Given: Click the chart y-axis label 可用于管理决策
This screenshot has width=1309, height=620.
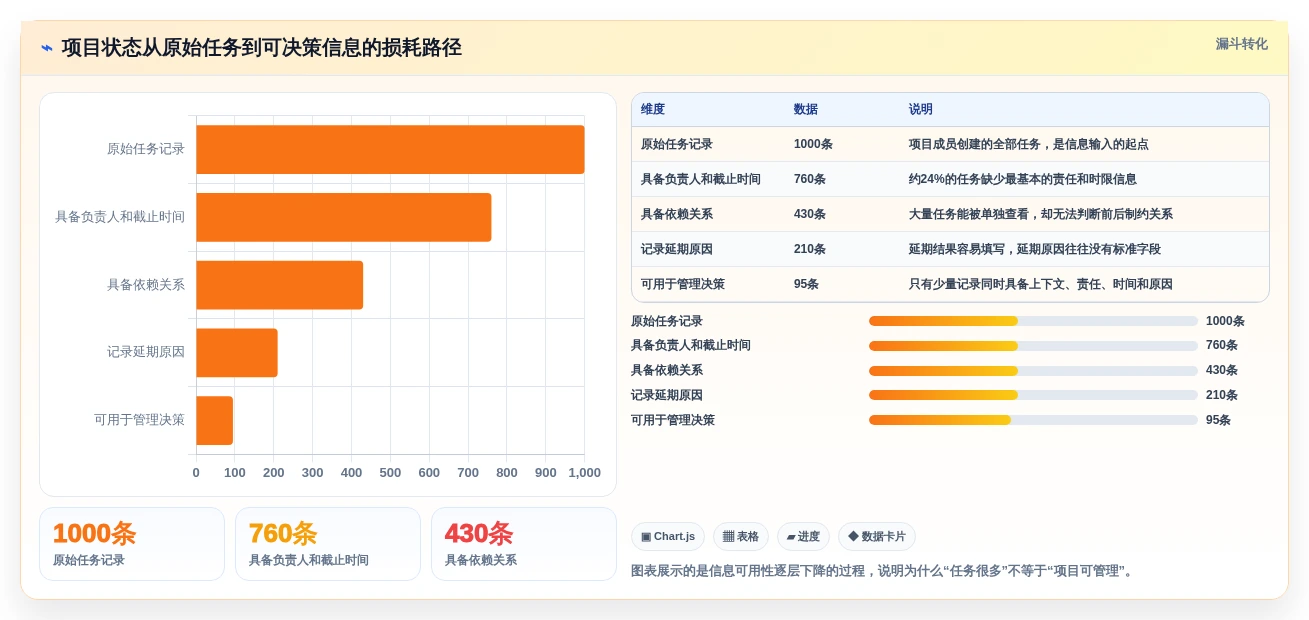Looking at the screenshot, I should pos(140,420).
